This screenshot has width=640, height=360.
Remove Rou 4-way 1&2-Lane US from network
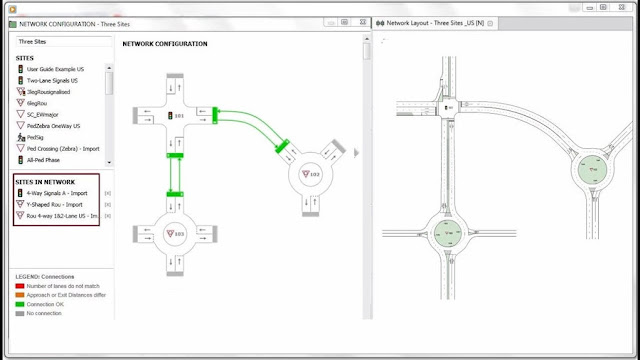pos(108,216)
